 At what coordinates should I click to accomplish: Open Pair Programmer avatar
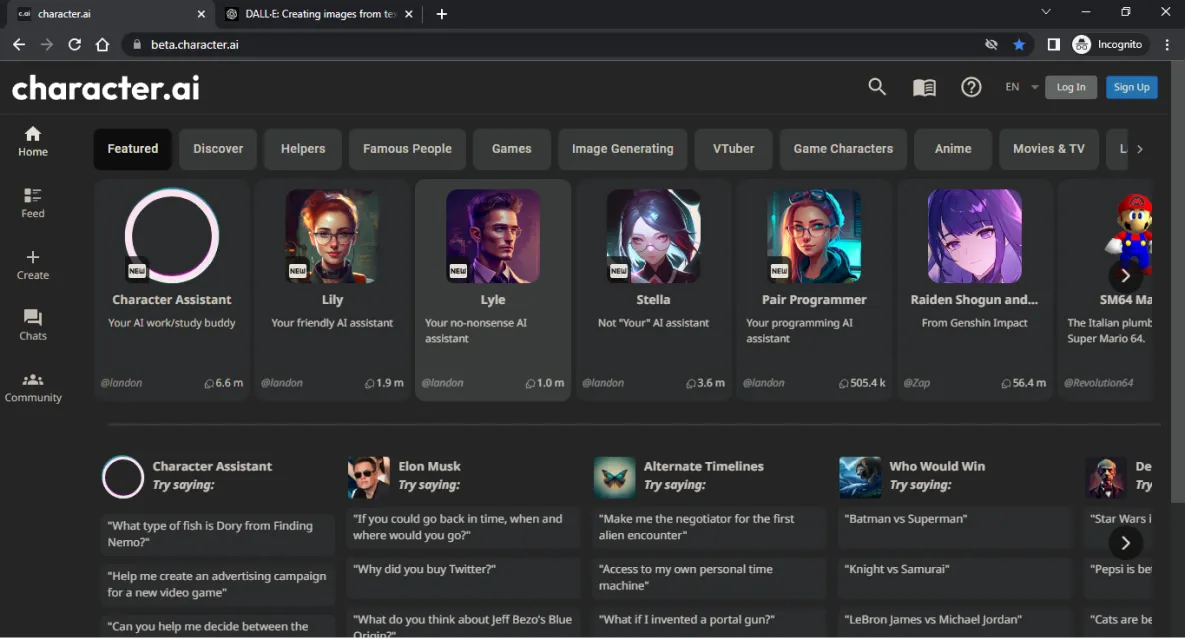814,235
